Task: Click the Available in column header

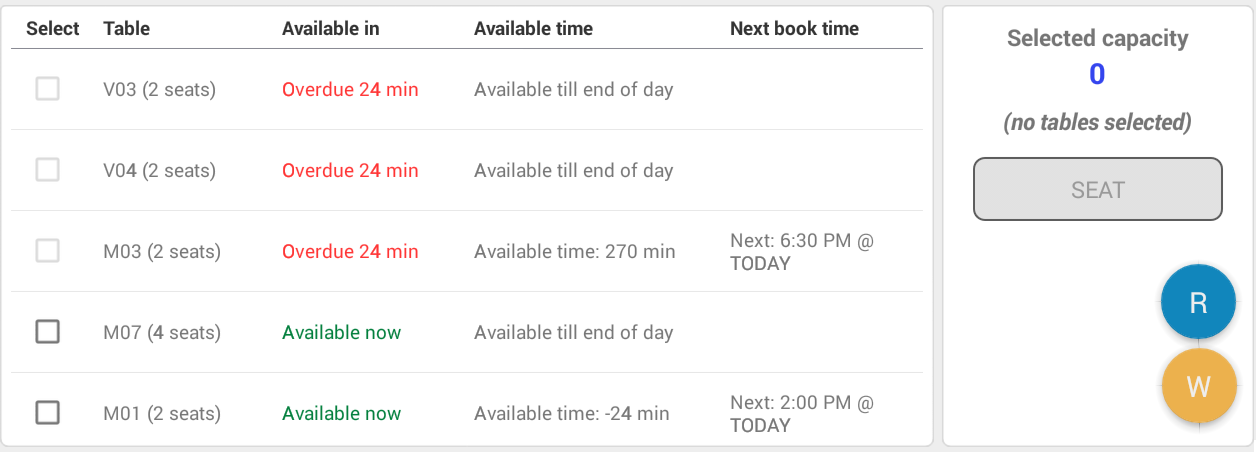Action: pos(331,29)
